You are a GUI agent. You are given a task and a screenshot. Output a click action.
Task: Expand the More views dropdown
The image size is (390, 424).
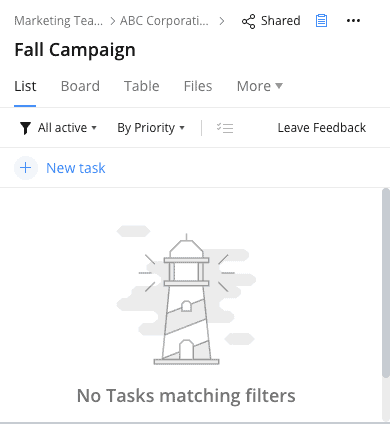(260, 86)
